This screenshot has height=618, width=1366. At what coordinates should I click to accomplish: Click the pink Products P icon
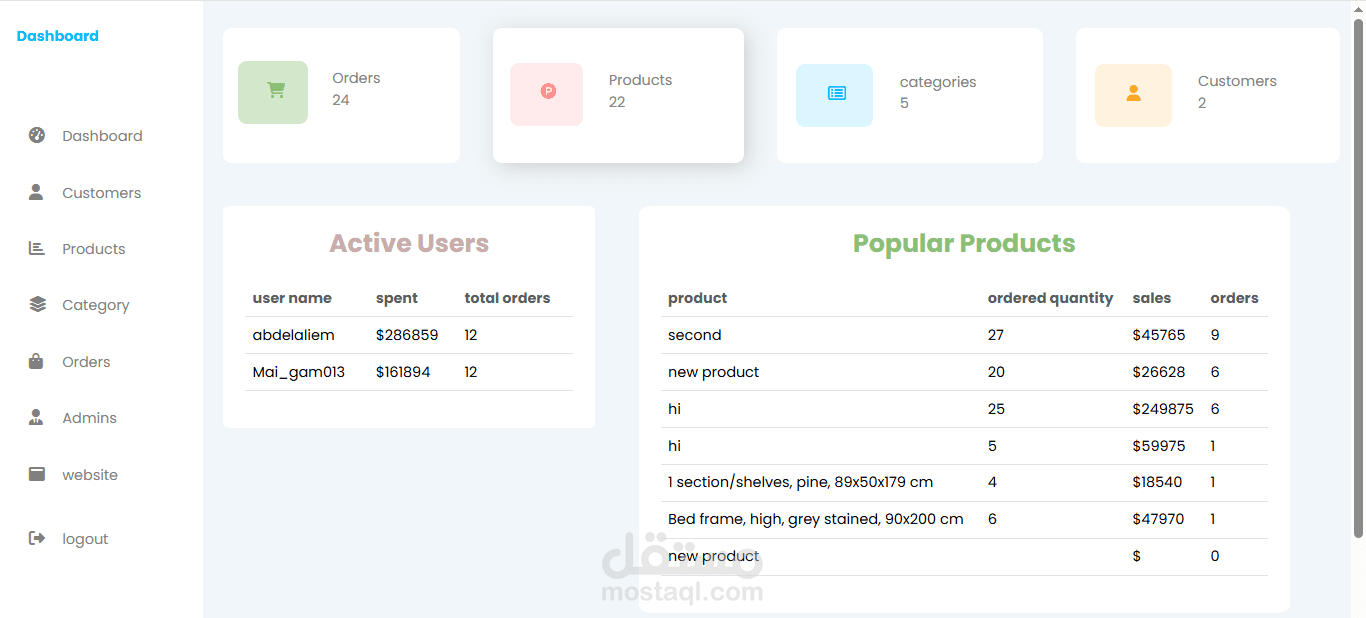point(546,94)
